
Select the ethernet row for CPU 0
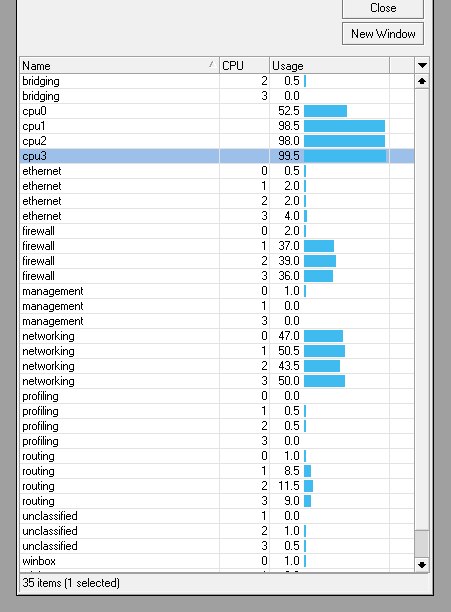point(217,171)
